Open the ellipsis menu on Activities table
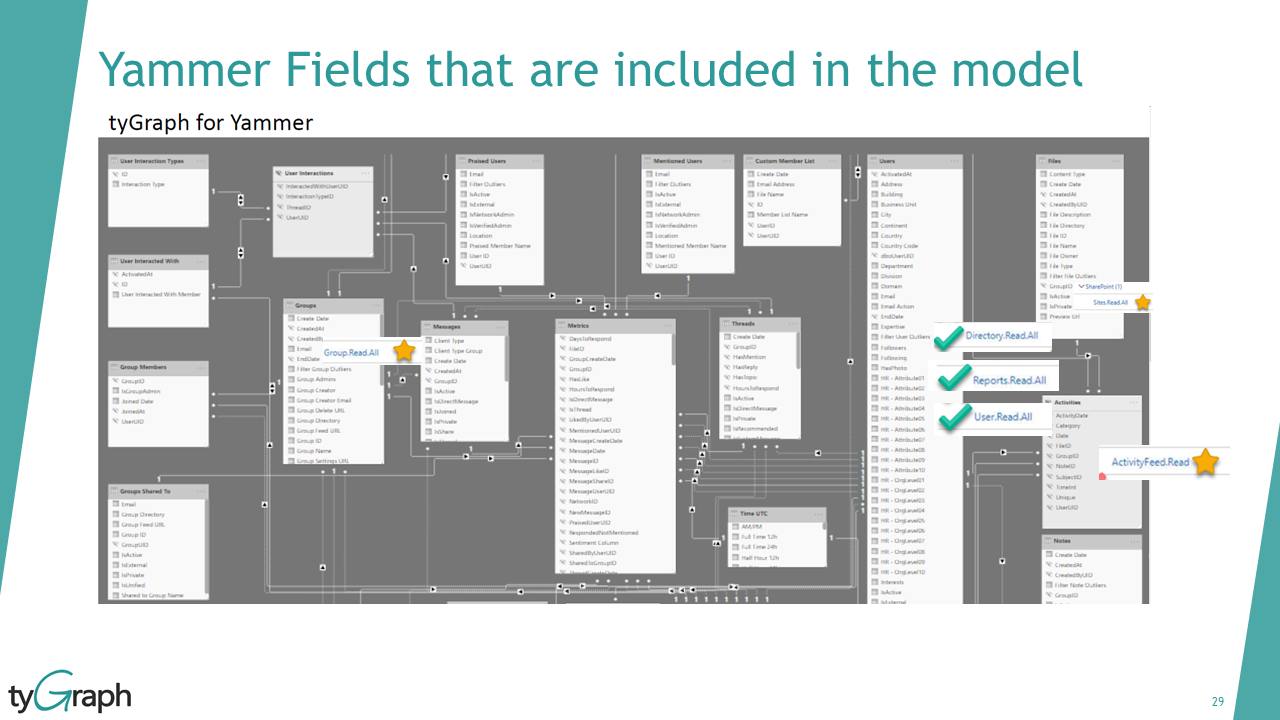 point(1134,402)
